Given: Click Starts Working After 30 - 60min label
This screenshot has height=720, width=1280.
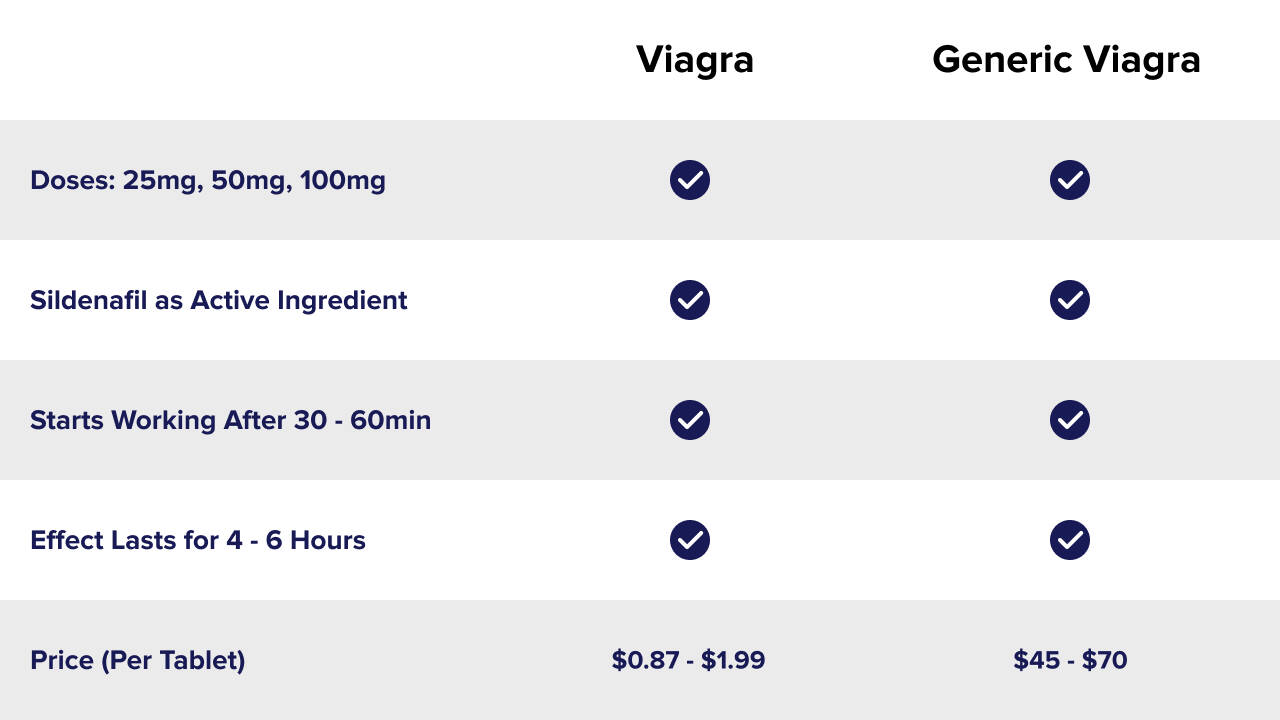Looking at the screenshot, I should tap(231, 421).
